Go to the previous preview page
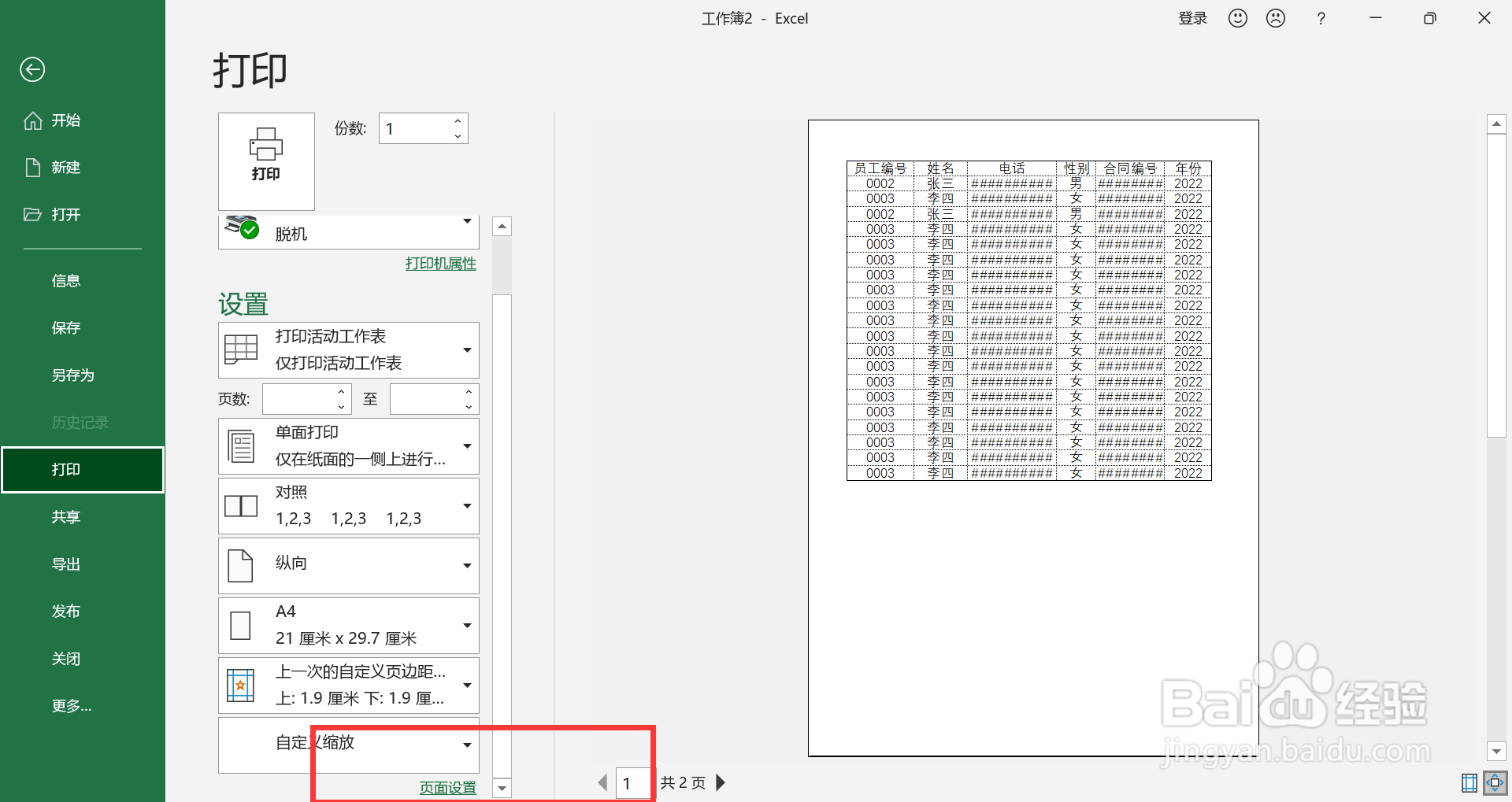The image size is (1512, 802). [603, 783]
